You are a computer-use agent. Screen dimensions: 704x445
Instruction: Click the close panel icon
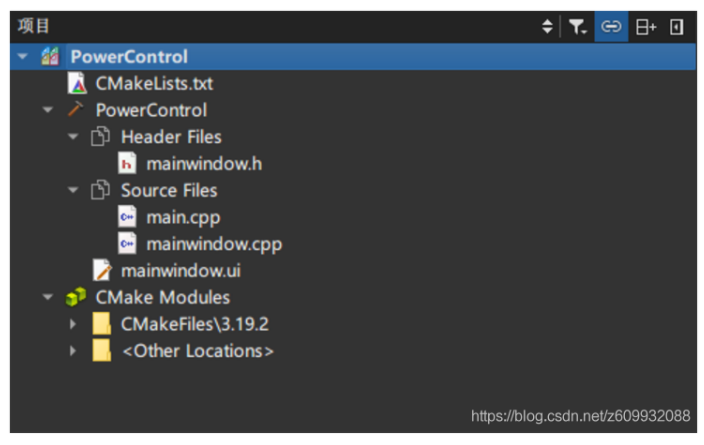click(x=677, y=27)
